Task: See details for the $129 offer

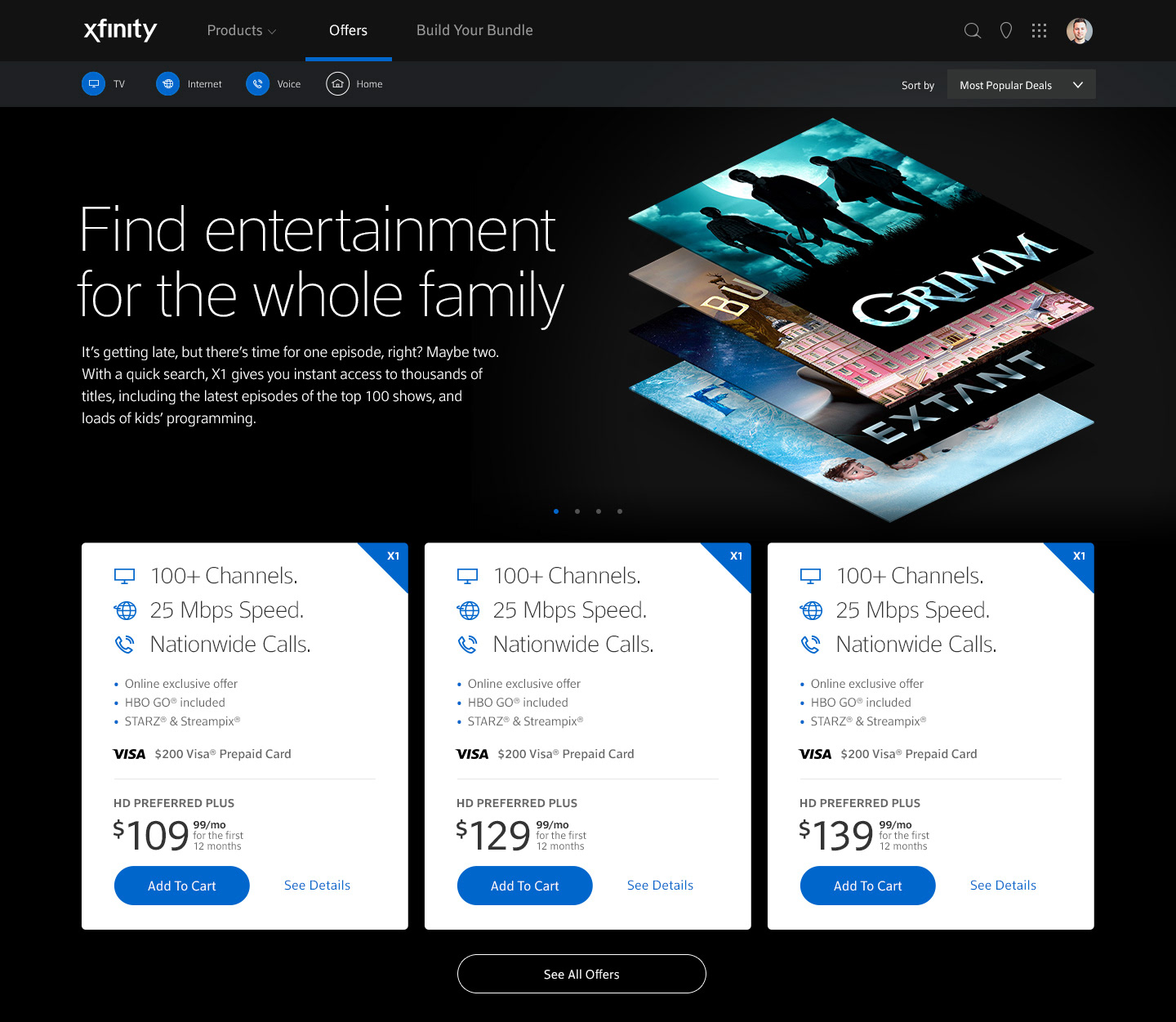Action: (x=660, y=886)
